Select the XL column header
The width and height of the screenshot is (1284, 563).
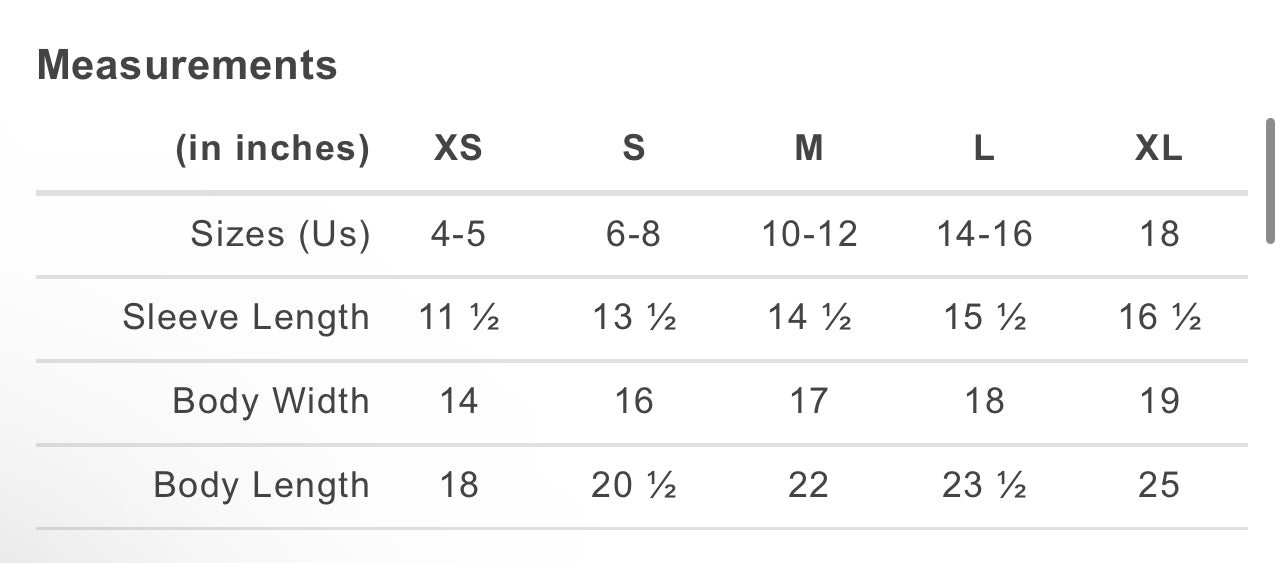pos(1159,149)
